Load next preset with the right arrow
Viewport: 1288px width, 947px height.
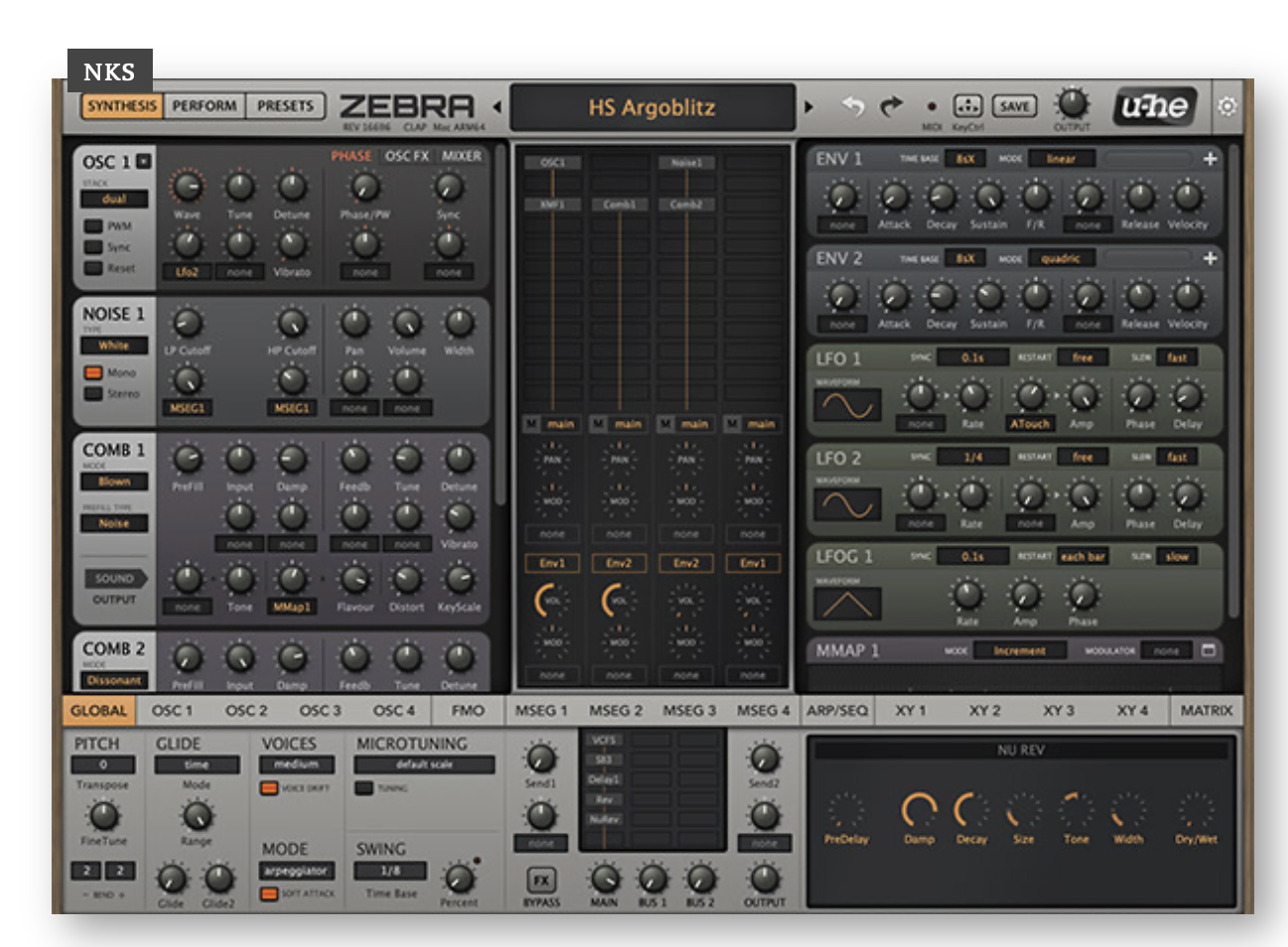click(809, 106)
